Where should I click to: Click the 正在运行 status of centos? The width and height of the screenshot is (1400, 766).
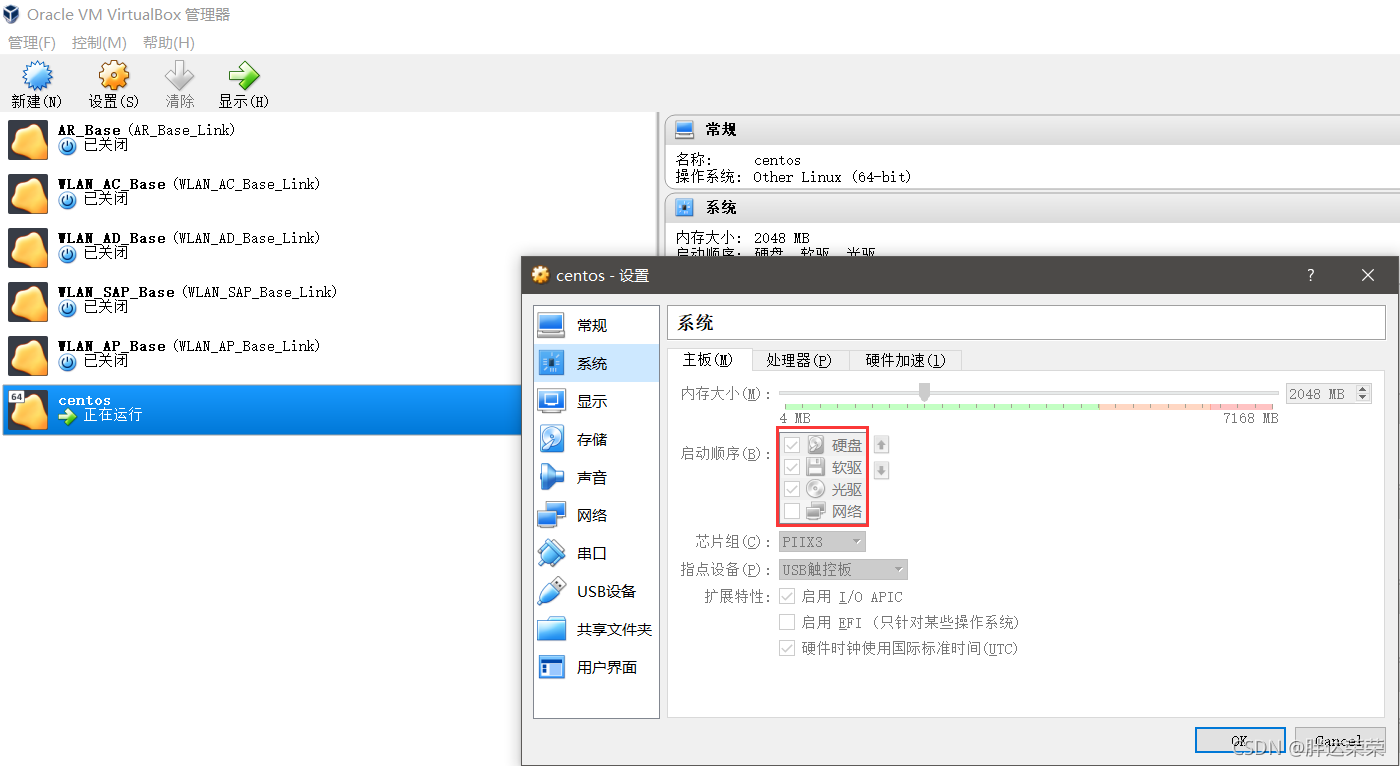coord(113,414)
